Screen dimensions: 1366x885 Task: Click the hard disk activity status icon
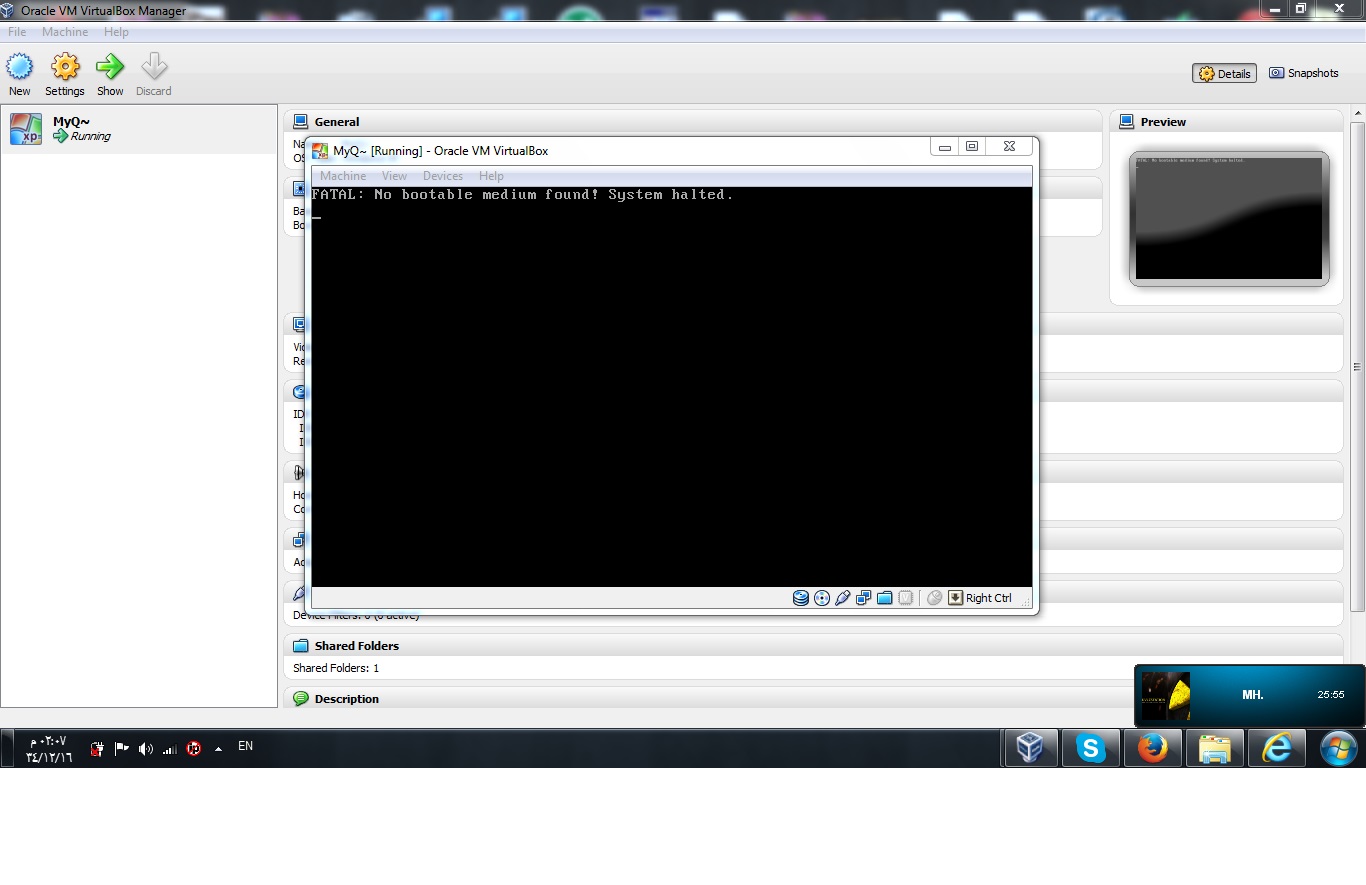click(x=801, y=598)
